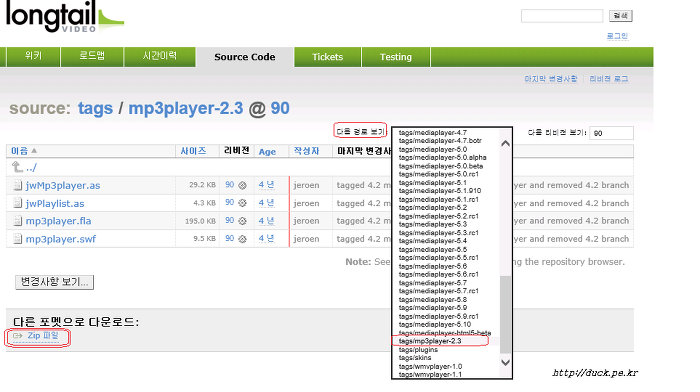The image size is (700, 392).
Task: Click the dropdown list scroll-up arrow
Action: (505, 143)
